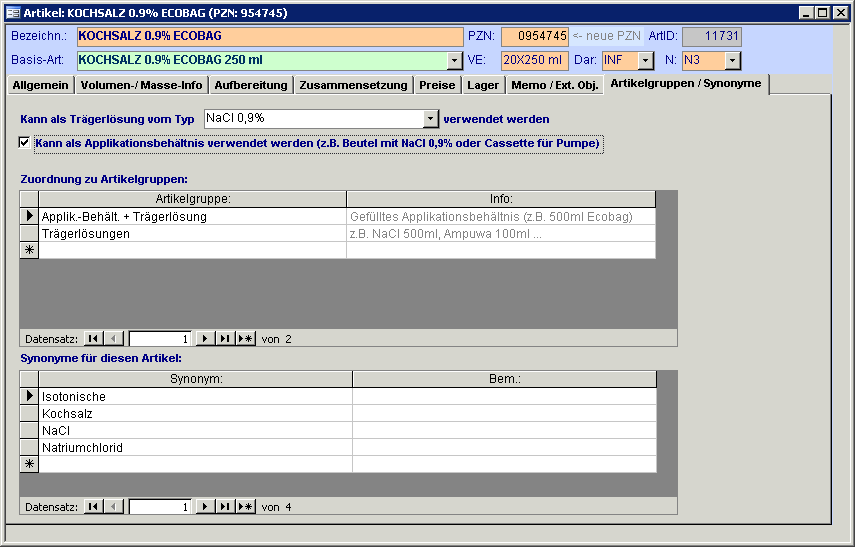855x547 pixels.
Task: Click into the Bezeichn. field KOCHSALZ 0.9% ECOBAG
Action: click(270, 37)
